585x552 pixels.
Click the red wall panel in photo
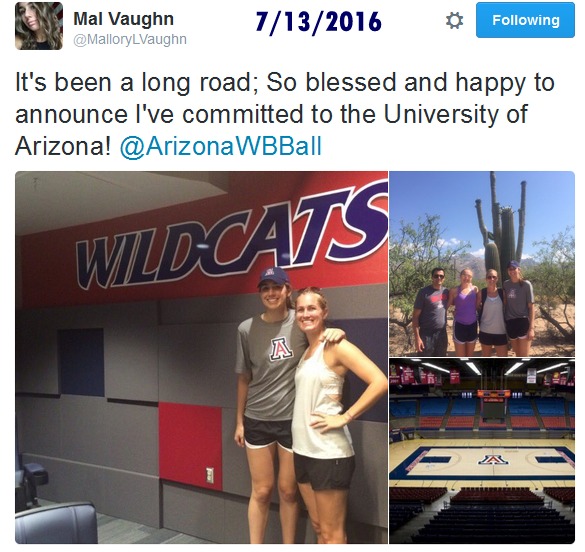click(x=191, y=445)
